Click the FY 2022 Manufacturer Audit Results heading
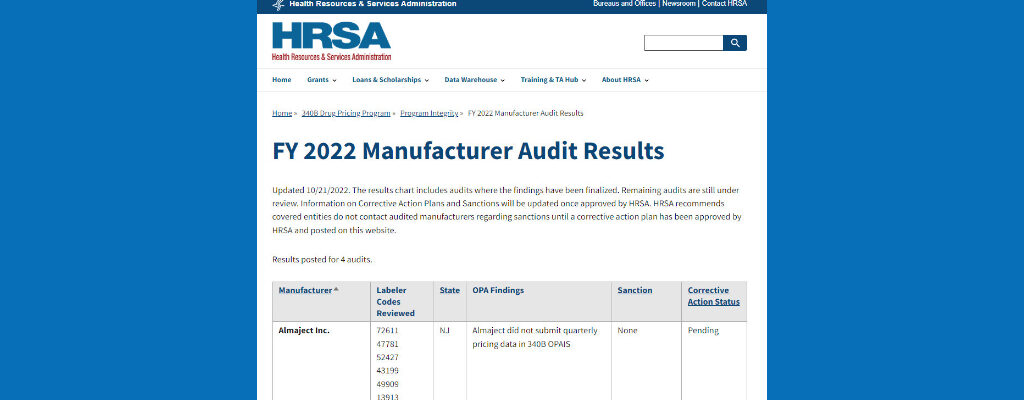Image resolution: width=1024 pixels, height=400 pixels. coord(468,151)
